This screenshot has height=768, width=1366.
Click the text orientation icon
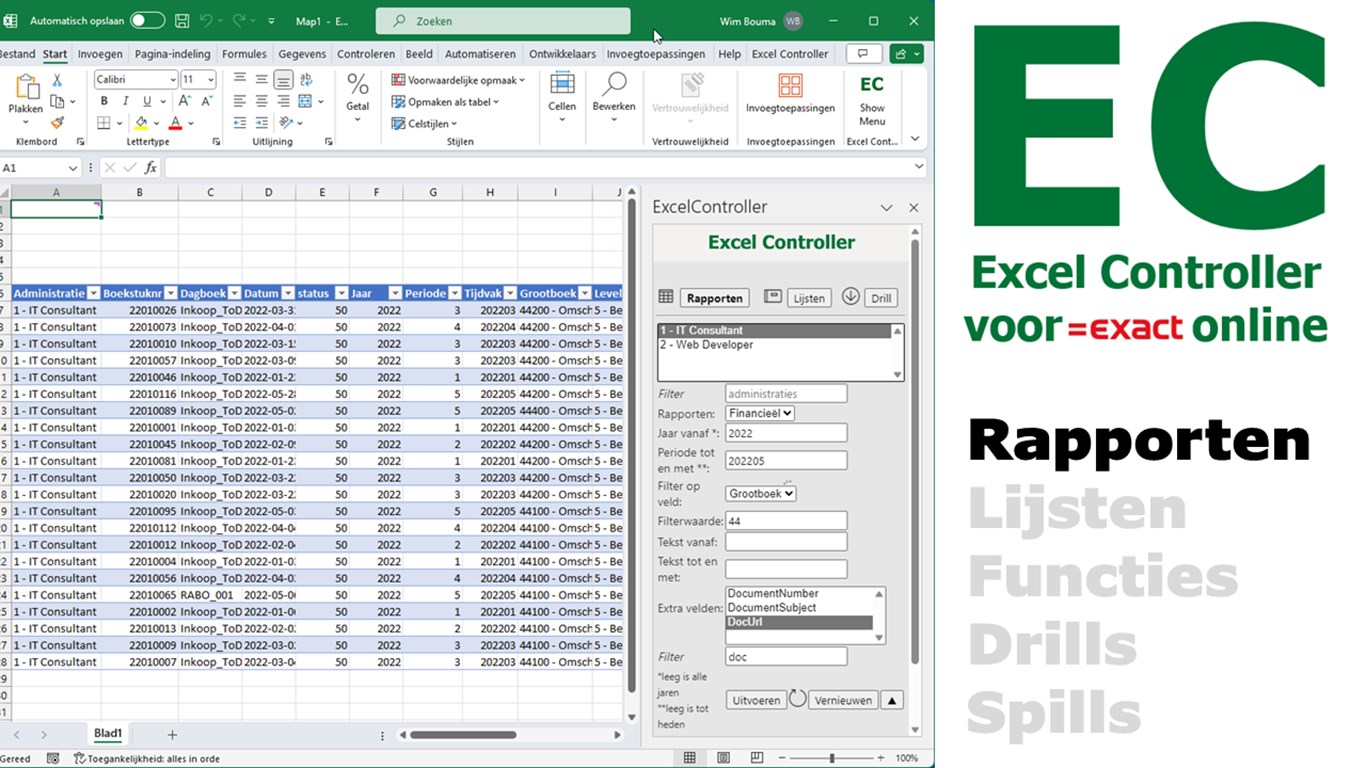click(x=286, y=123)
